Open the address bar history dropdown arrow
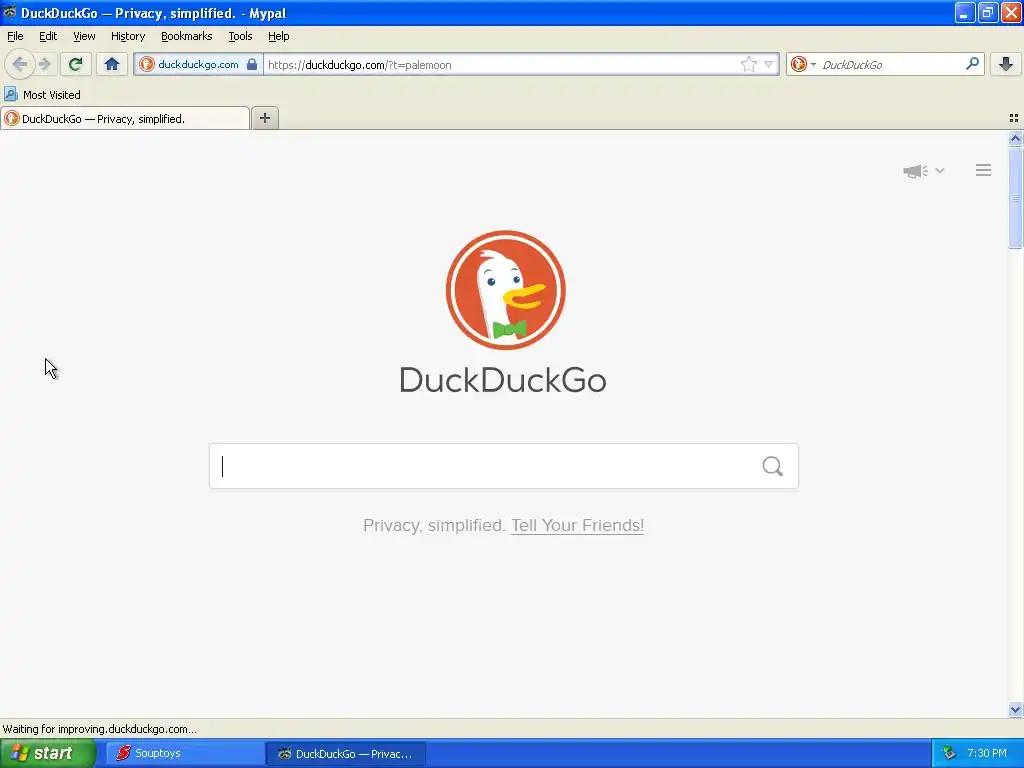 click(x=769, y=64)
